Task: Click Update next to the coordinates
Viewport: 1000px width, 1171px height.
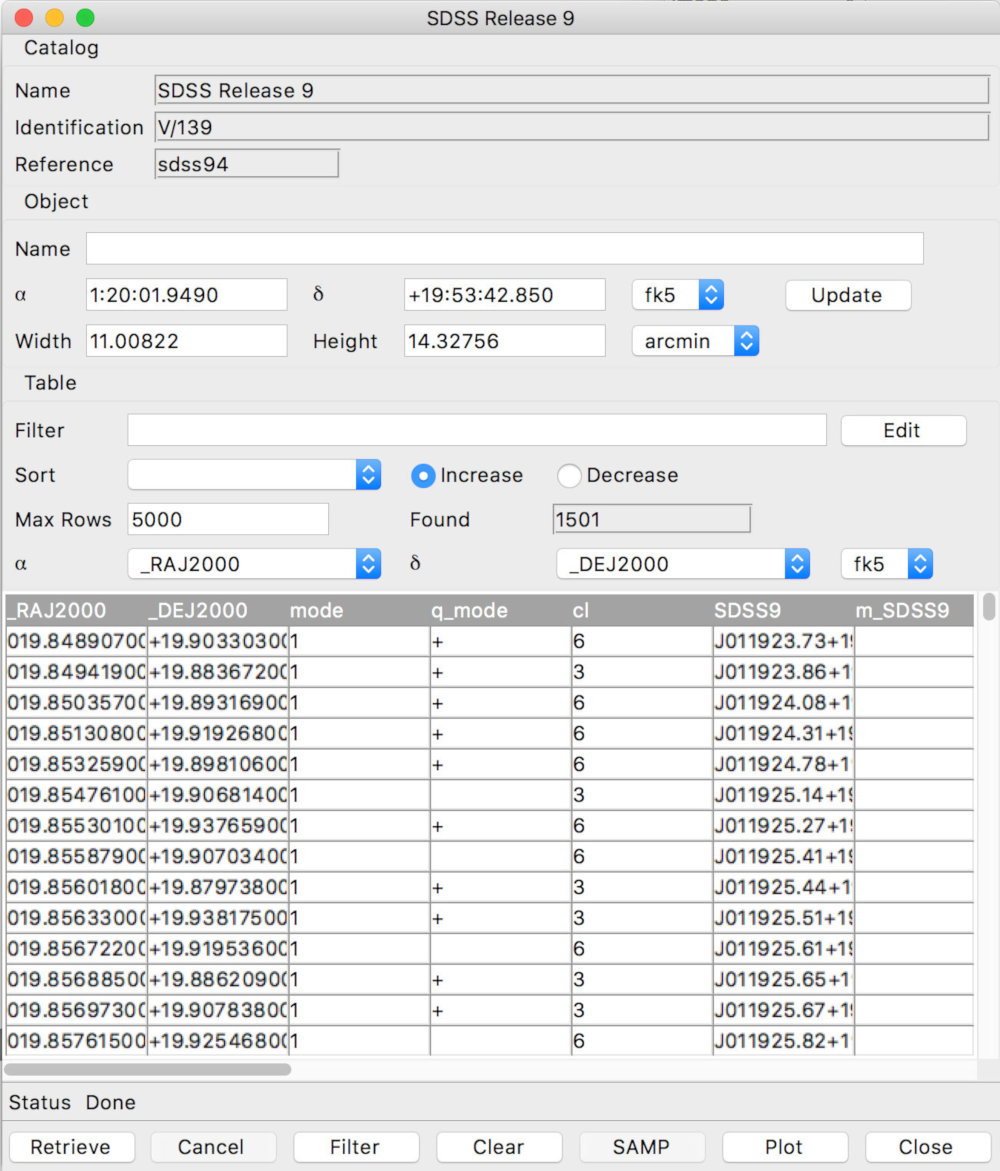Action: 846,295
